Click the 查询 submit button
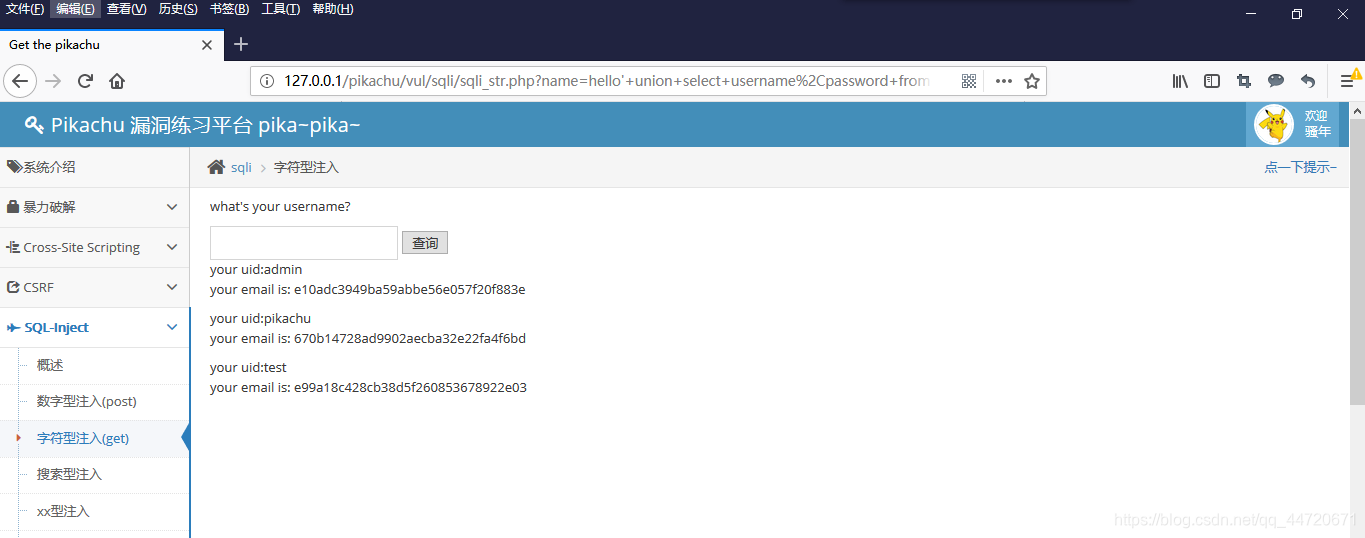 coord(425,243)
